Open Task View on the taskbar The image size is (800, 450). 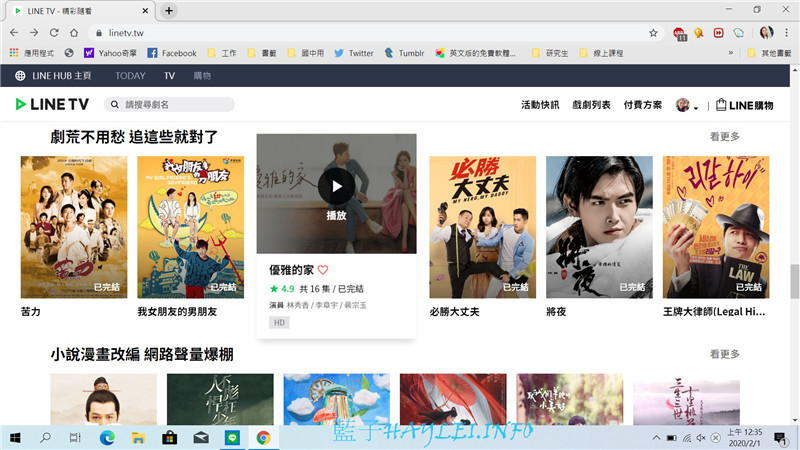point(76,438)
